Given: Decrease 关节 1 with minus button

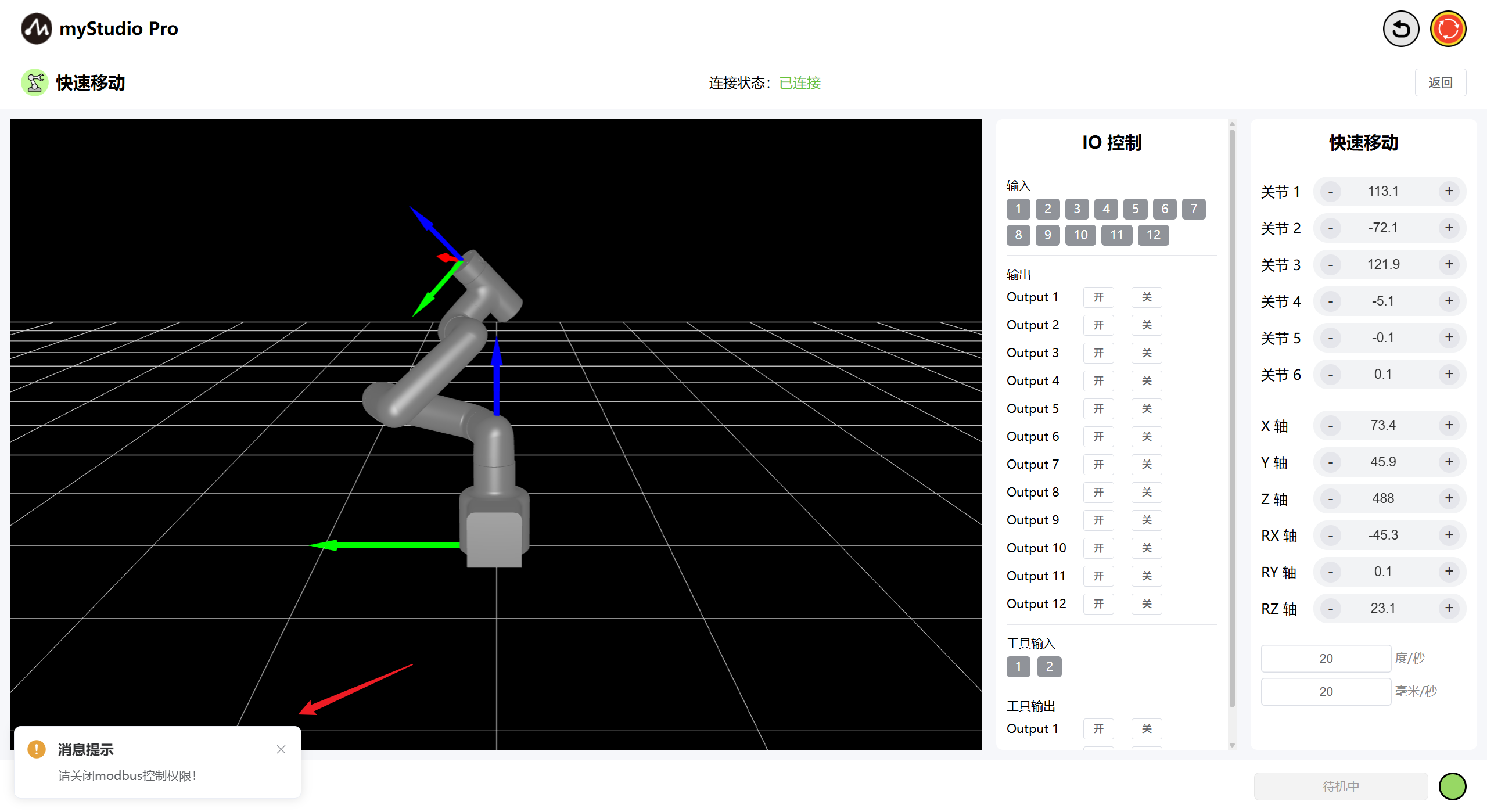Looking at the screenshot, I should pos(1331,191).
